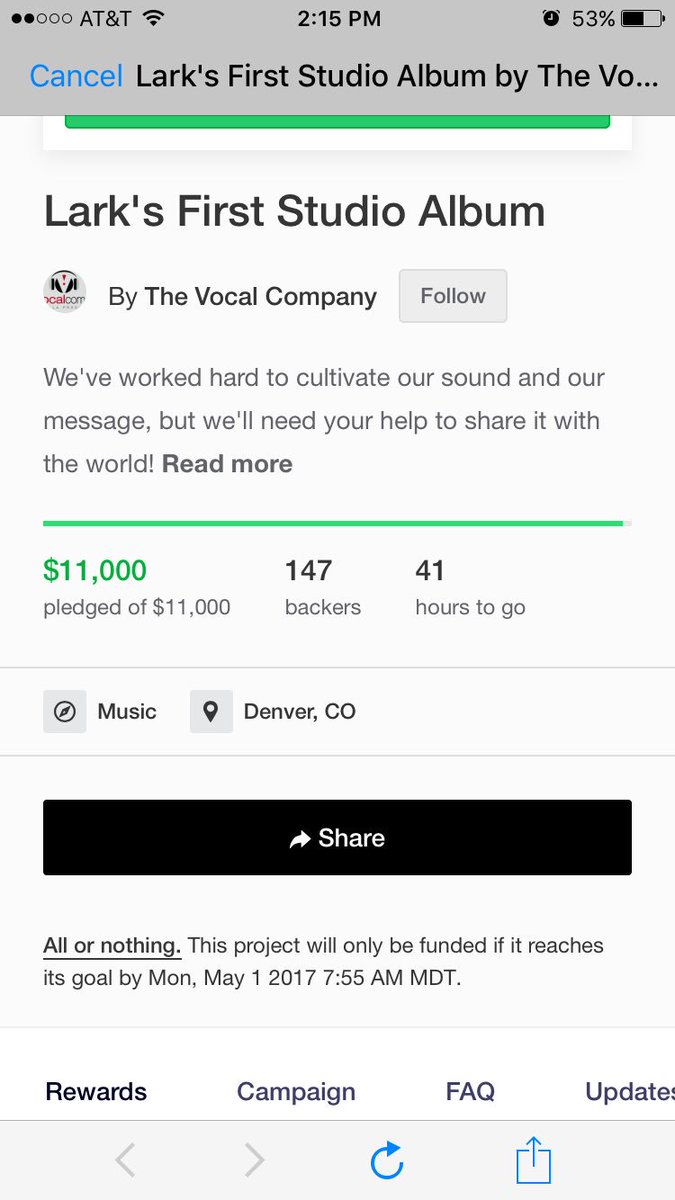Open the FAQ tab

coord(470,1092)
